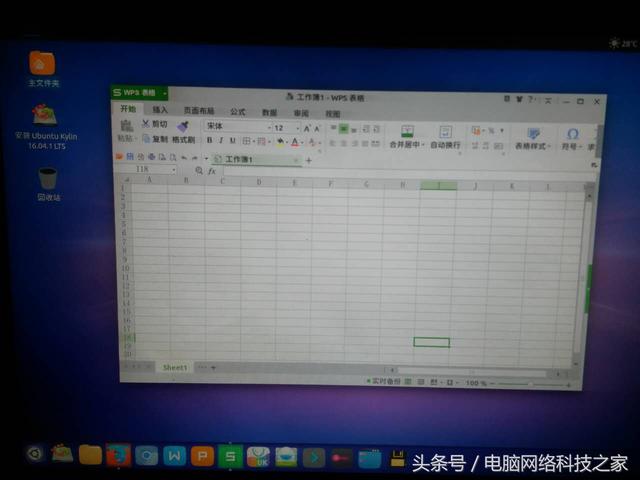Expand the WPS 表格 application menu arrow
Viewport: 640px width, 480px height.
164,94
